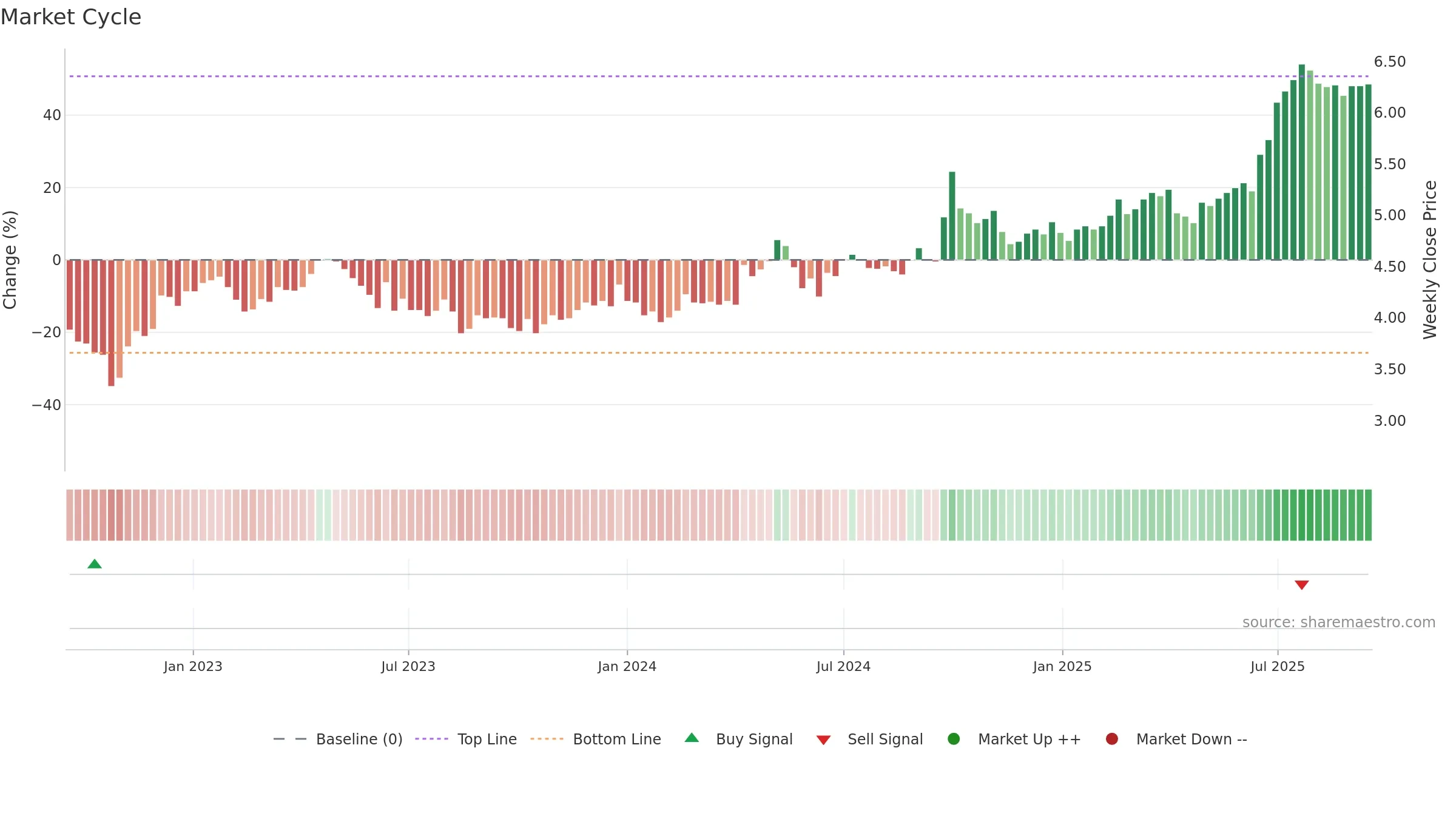This screenshot has height=819, width=1456.
Task: Click the red Market Down legend circle
Action: (x=1112, y=739)
